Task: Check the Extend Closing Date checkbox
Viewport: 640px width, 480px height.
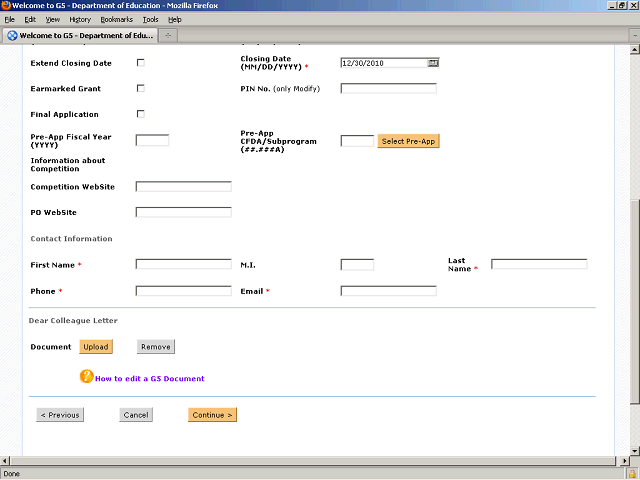Action: [141, 63]
